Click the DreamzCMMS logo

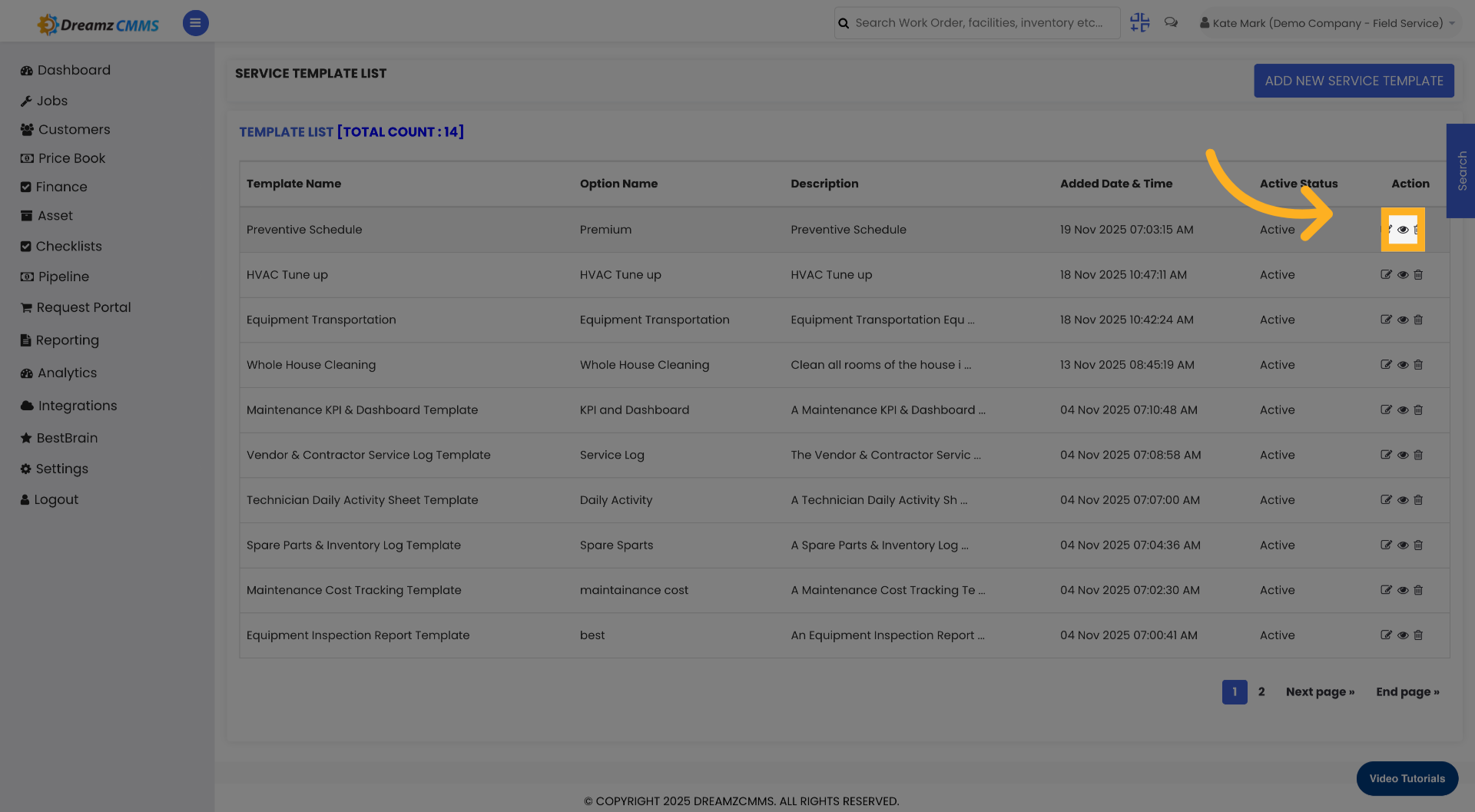[98, 23]
